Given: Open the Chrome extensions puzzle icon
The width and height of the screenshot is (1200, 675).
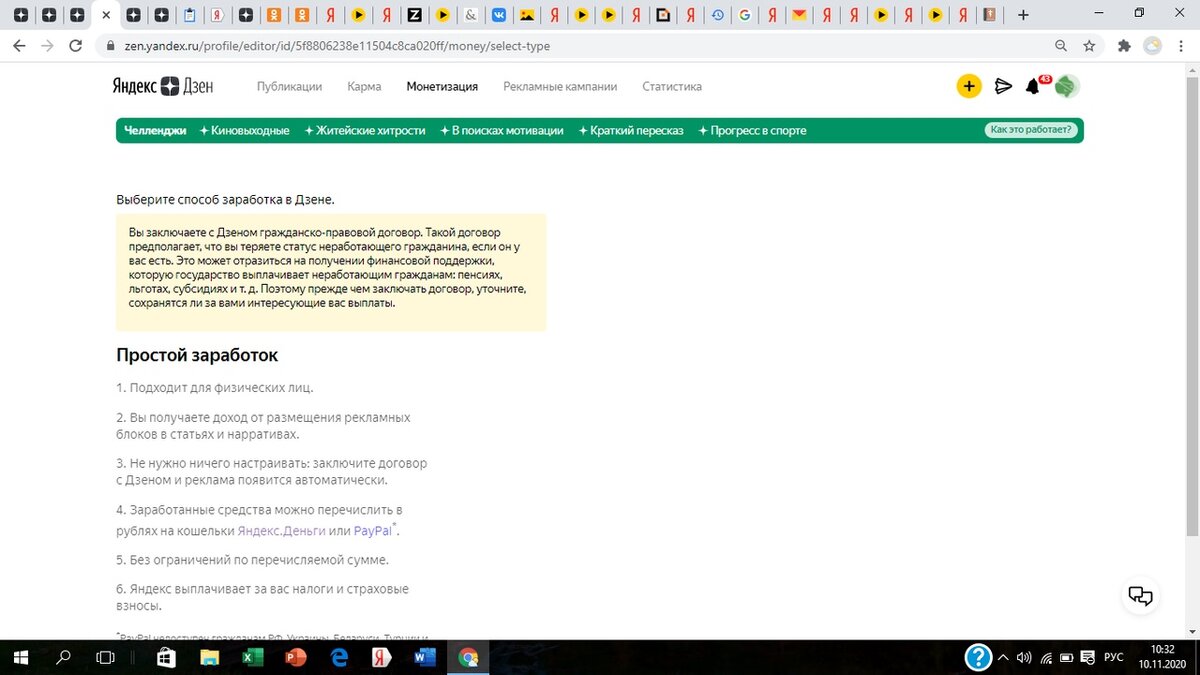Looking at the screenshot, I should 1124,46.
